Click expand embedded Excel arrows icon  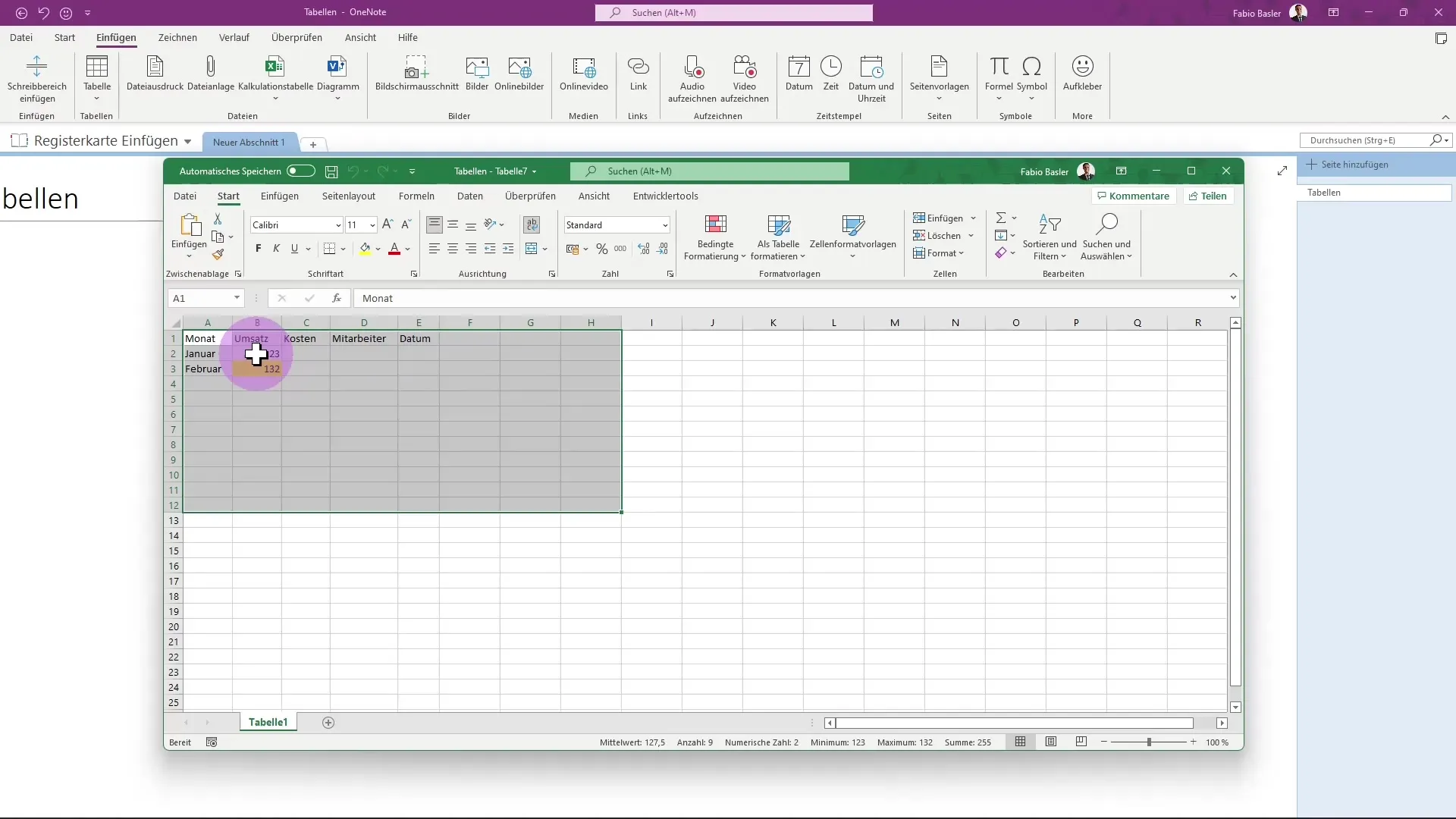point(1282,171)
